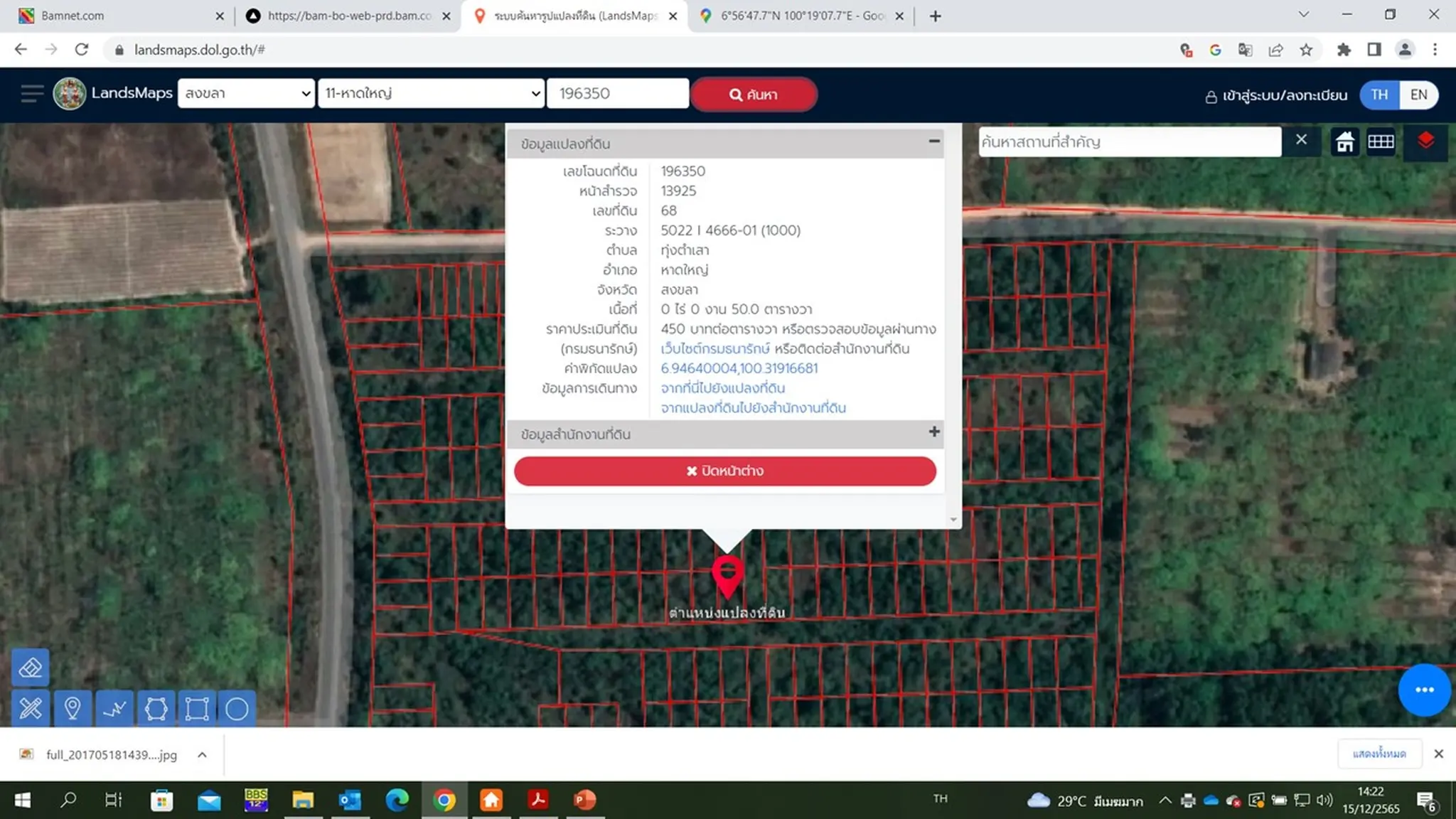The image size is (1456, 819).
Task: Open coordinates link 6.94640004,100.31916681
Action: point(739,368)
